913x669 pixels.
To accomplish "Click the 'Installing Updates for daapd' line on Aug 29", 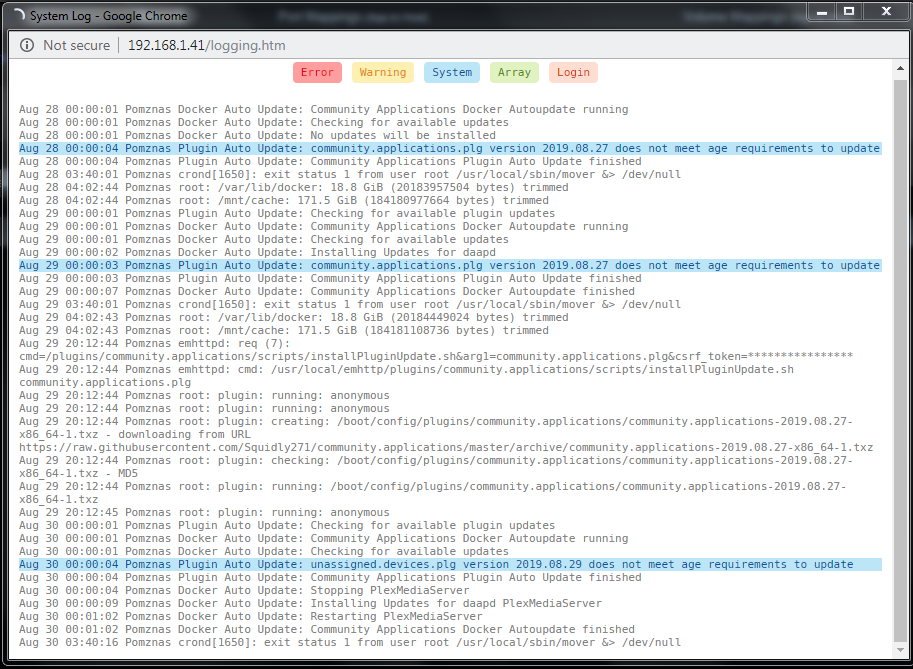I will (257, 252).
